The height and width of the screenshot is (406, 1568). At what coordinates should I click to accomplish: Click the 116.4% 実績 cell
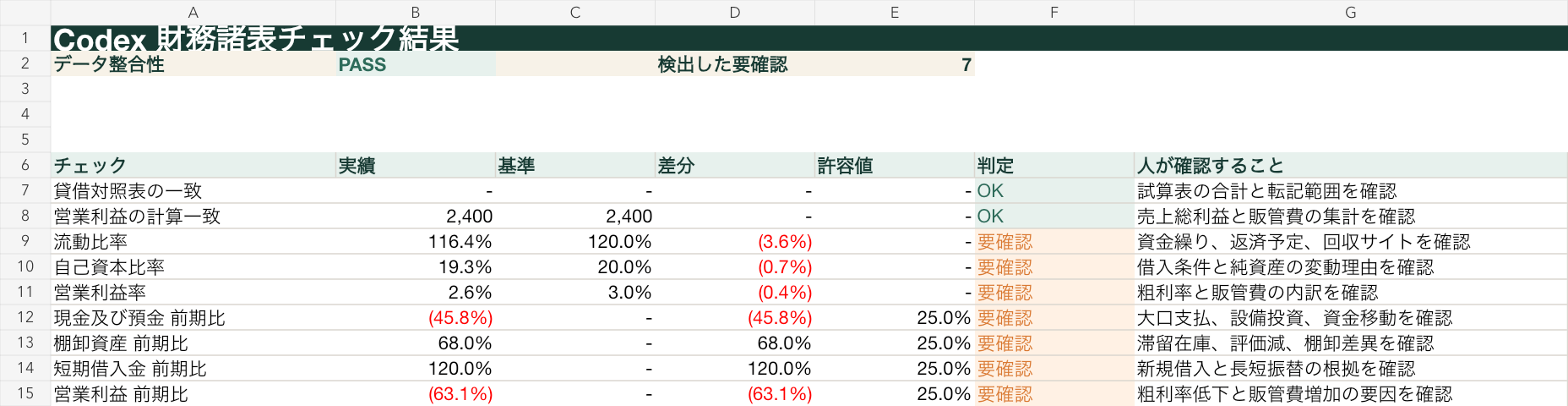(416, 241)
